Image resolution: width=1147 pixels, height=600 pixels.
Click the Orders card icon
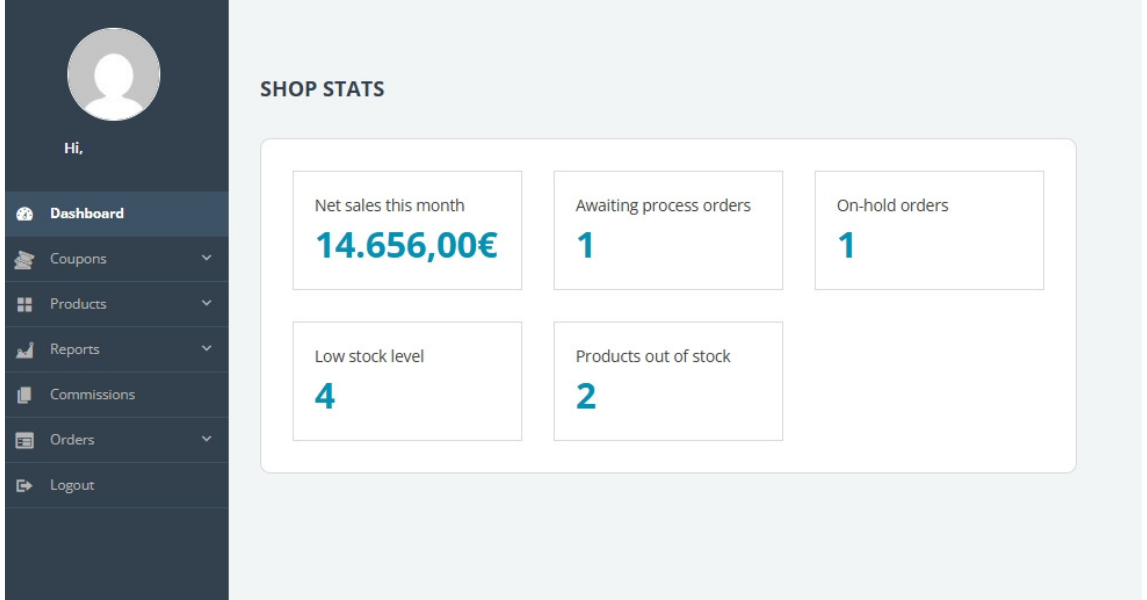pyautogui.click(x=25, y=440)
